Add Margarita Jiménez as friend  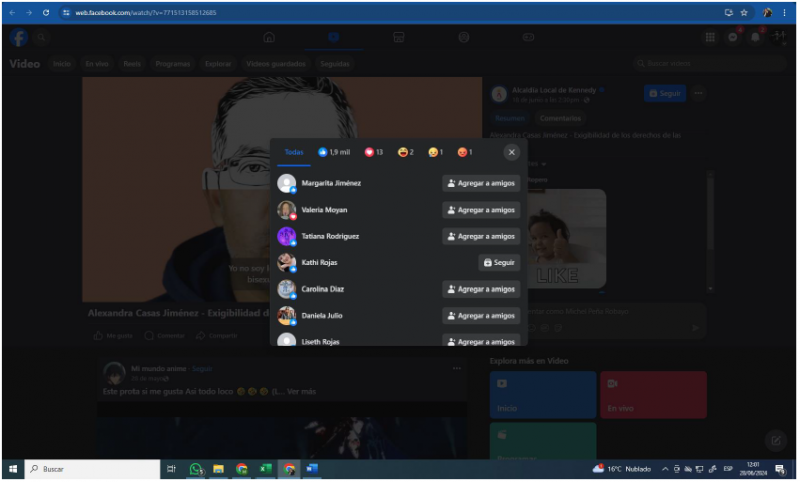pos(482,184)
